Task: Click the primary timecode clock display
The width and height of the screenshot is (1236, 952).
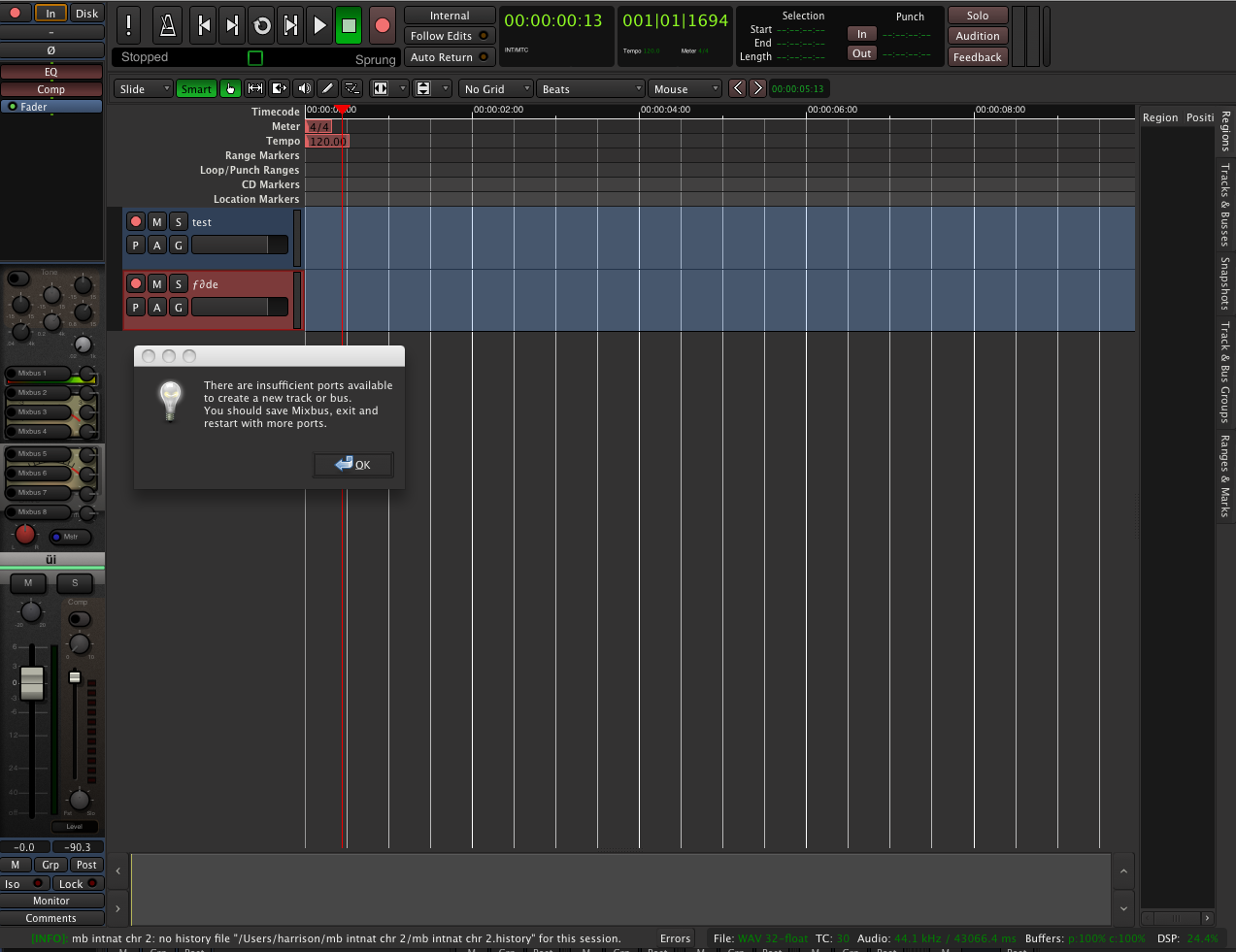Action: click(553, 21)
